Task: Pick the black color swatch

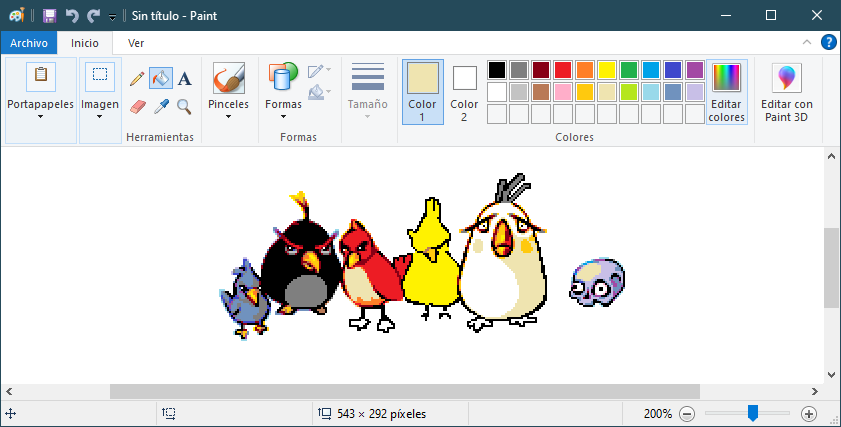Action: [497, 70]
